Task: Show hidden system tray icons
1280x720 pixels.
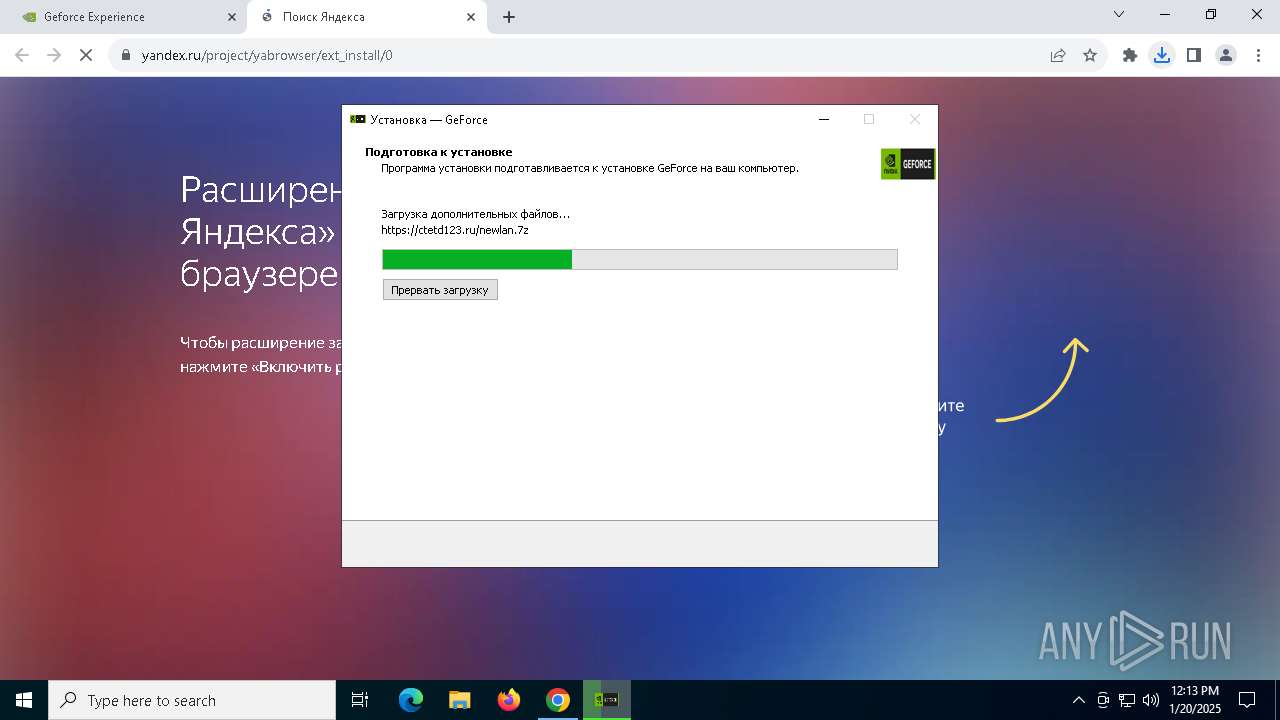Action: coord(1078,700)
